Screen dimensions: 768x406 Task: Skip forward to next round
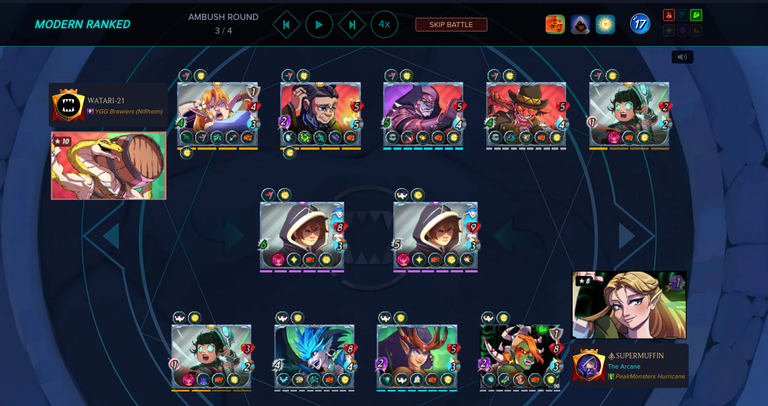tap(352, 24)
